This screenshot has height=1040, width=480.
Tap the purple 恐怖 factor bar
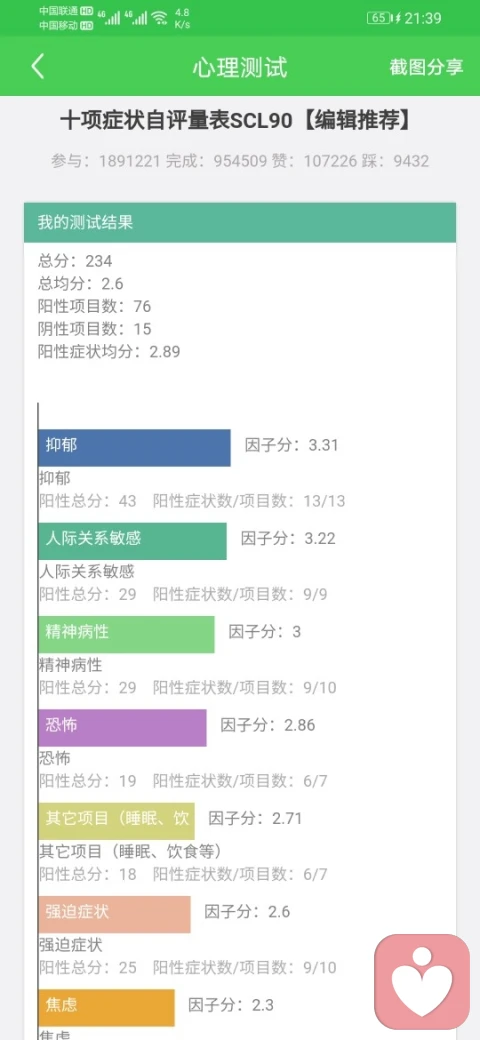point(123,728)
